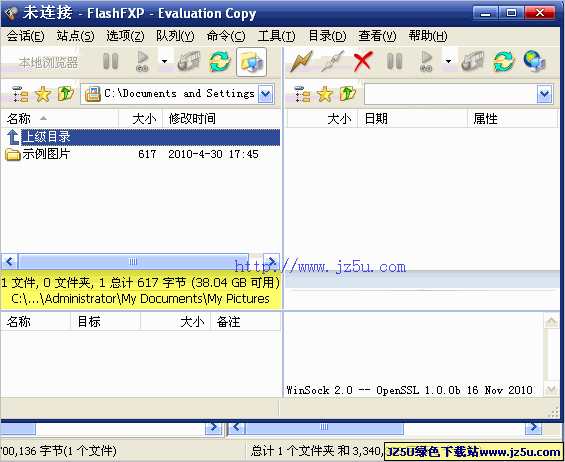This screenshot has height=462, width=565.
Task: Click the local list horizontal scrollbar thumb
Action: (133, 262)
